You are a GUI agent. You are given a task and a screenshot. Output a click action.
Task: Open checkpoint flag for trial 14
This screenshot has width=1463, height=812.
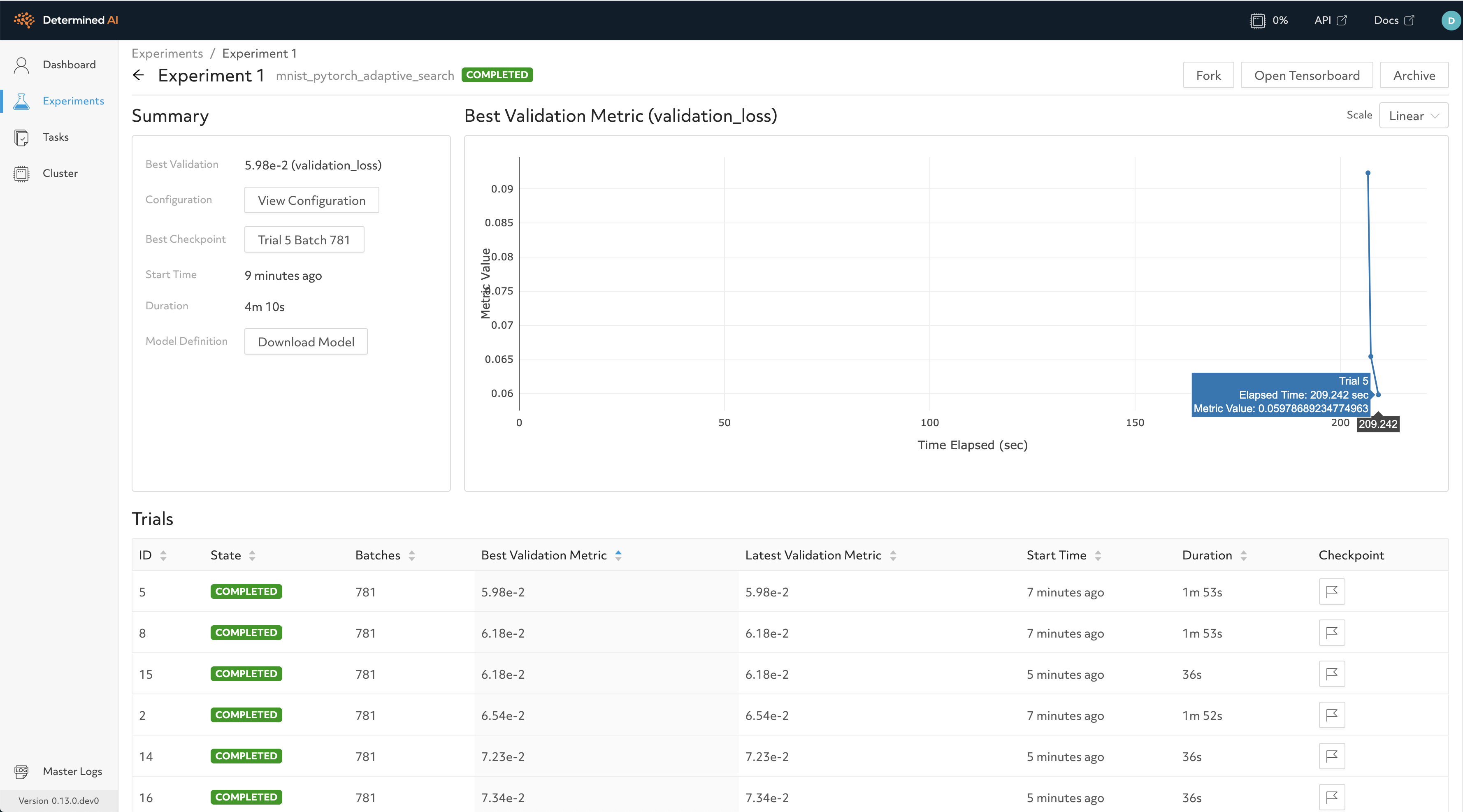click(1331, 756)
